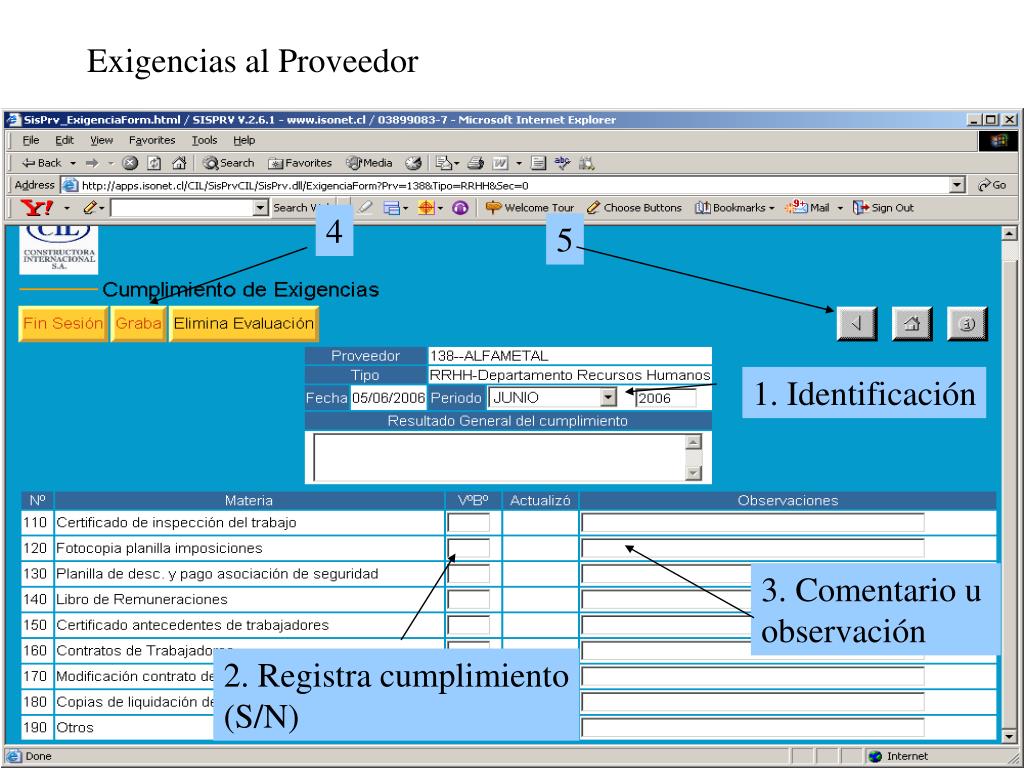Screen dimensions: 1024x768
Task: Click the Discuss icon in IE toolbar
Action: (x=538, y=163)
